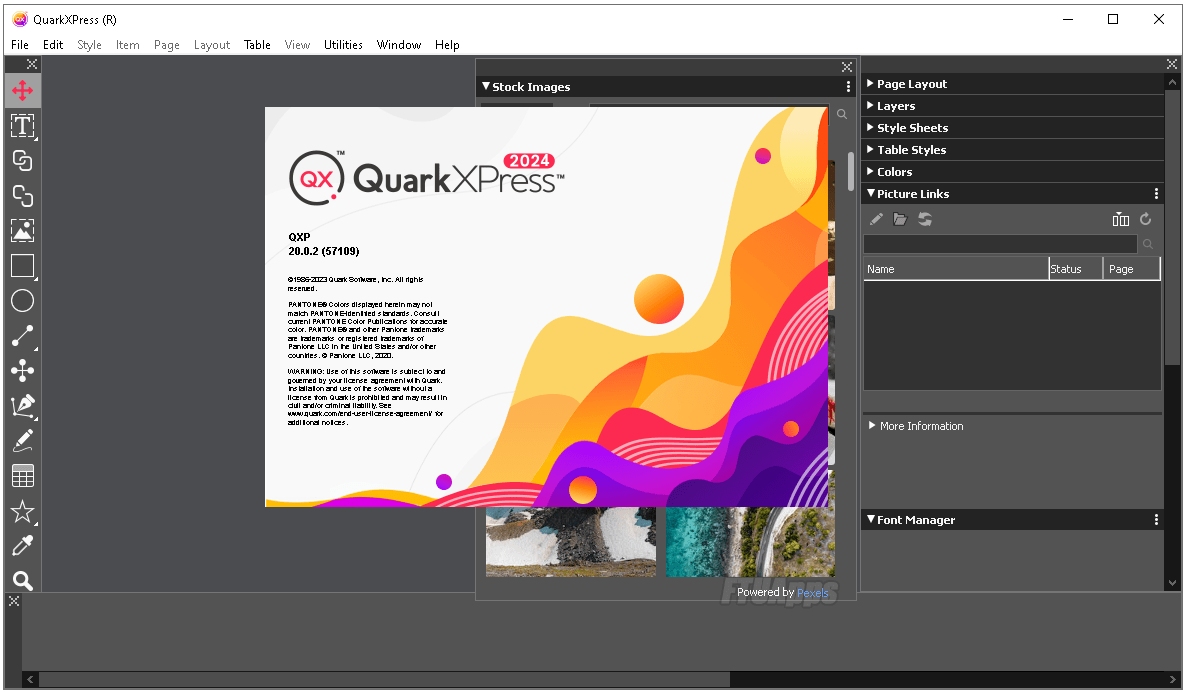1184x692 pixels.
Task: Click the open folder icon in Picture Links
Action: click(900, 219)
